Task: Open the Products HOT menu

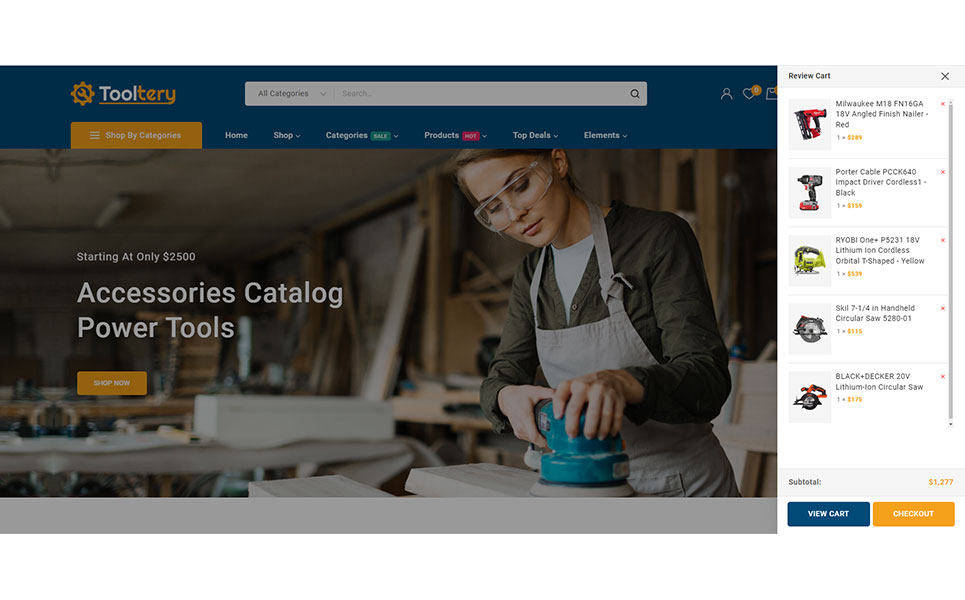Action: tap(455, 135)
